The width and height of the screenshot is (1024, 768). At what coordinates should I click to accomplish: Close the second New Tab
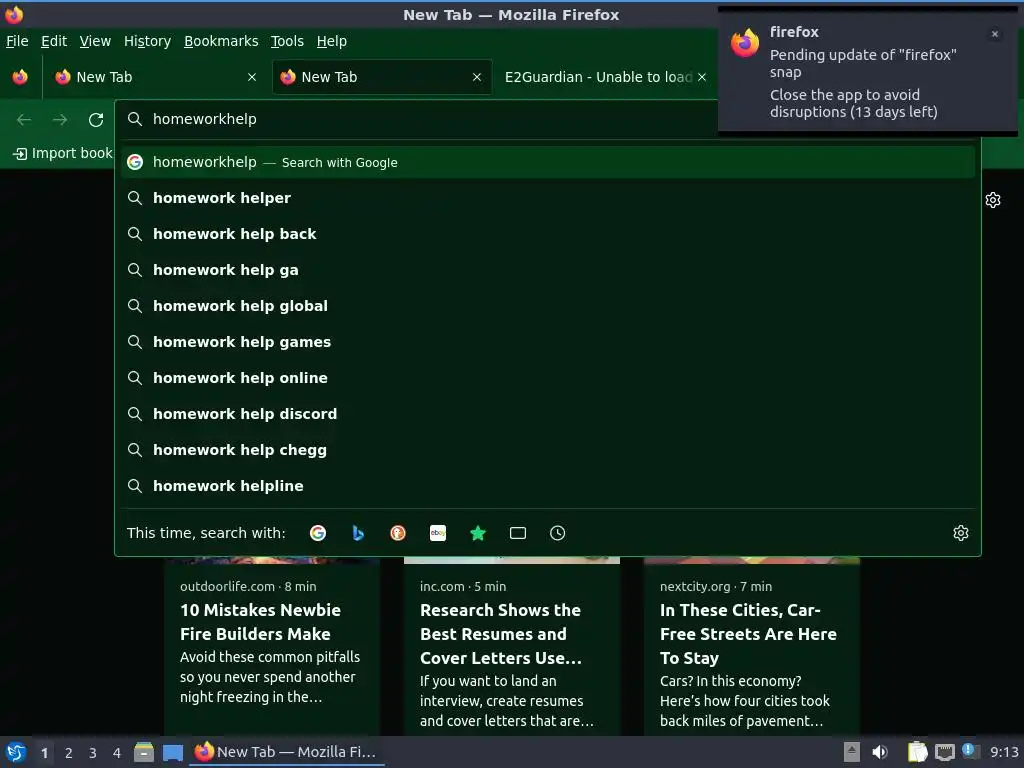(477, 77)
